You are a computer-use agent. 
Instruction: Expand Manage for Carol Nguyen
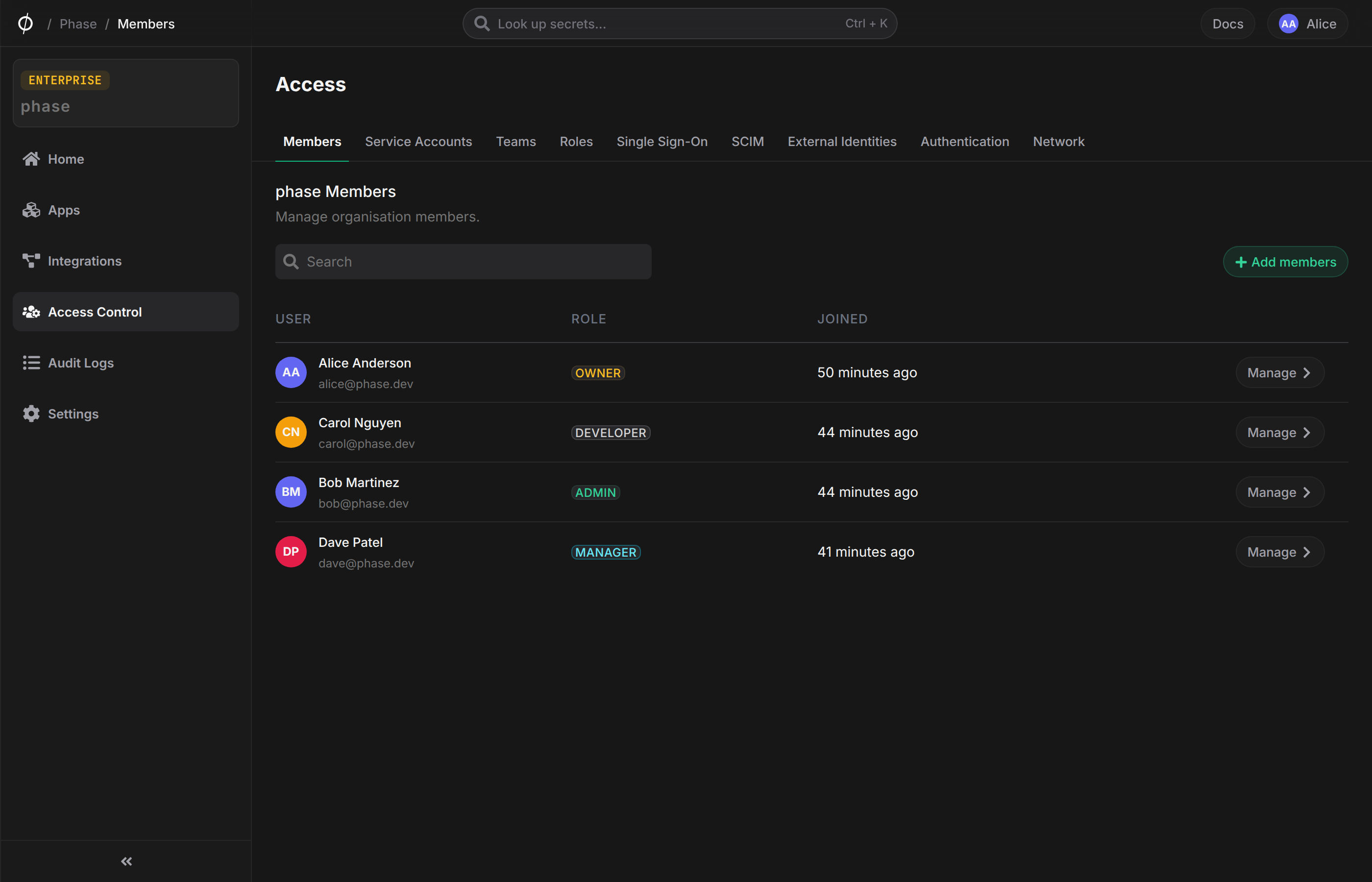1280,432
